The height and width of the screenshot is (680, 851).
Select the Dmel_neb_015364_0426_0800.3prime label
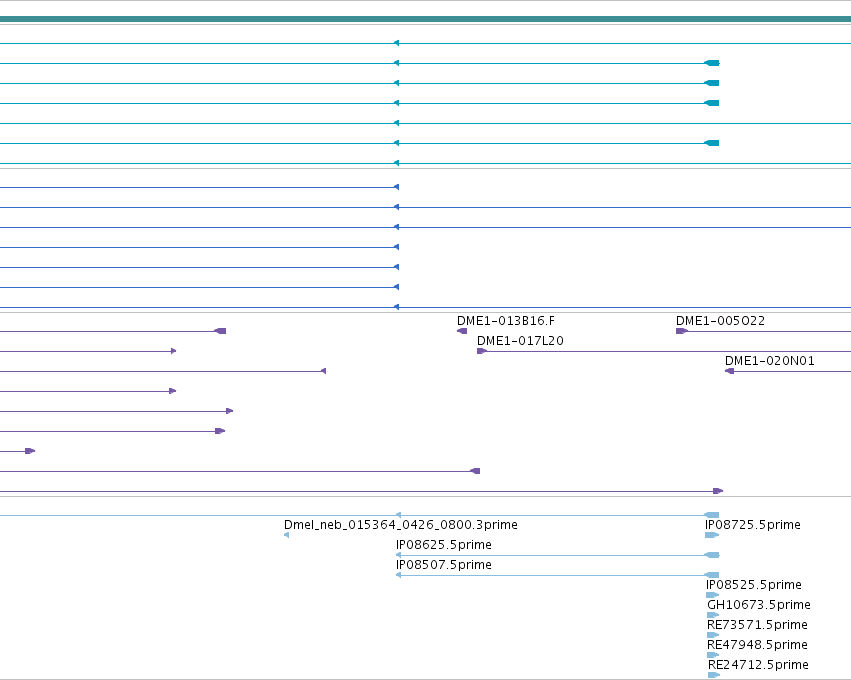click(401, 525)
